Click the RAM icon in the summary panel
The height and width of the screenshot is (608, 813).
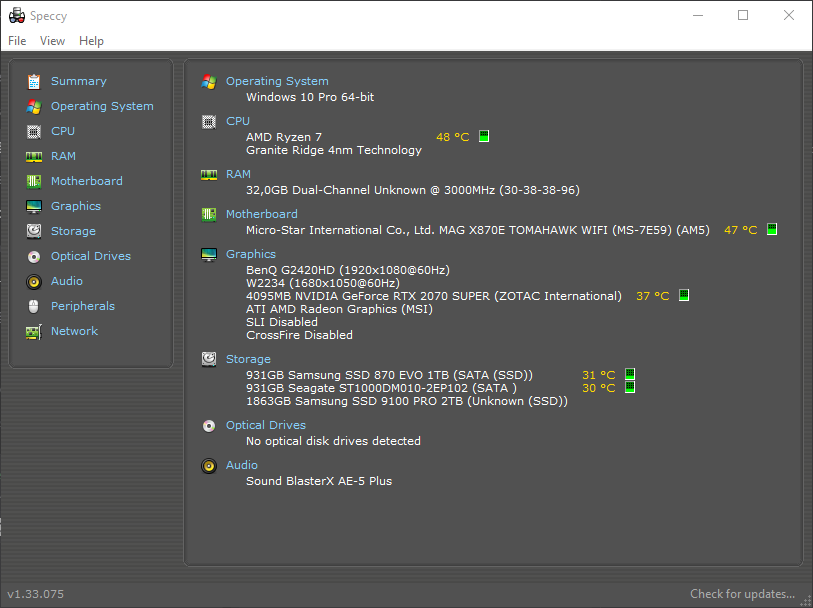[x=209, y=175]
